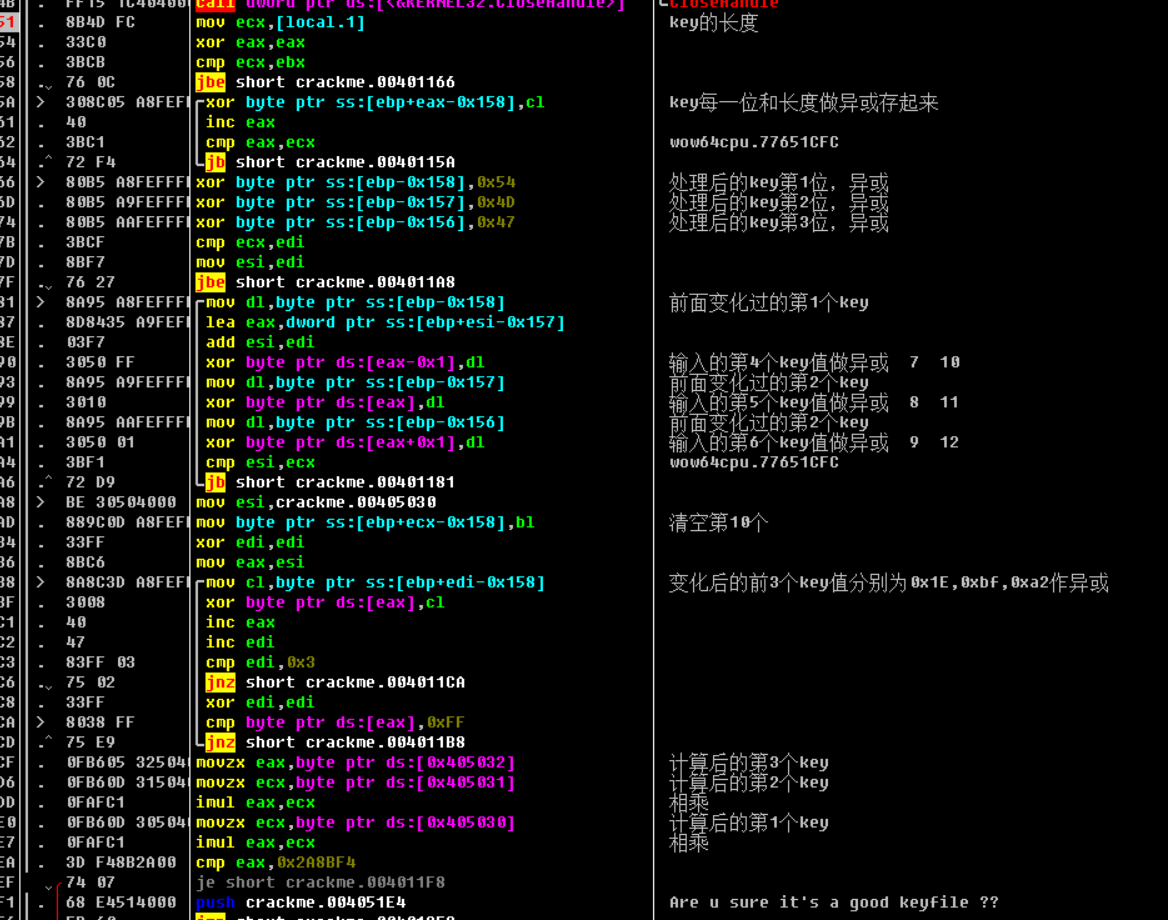1168x920 pixels.
Task: Click the 'cmp eax,ecx' instruction
Action: 260,142
